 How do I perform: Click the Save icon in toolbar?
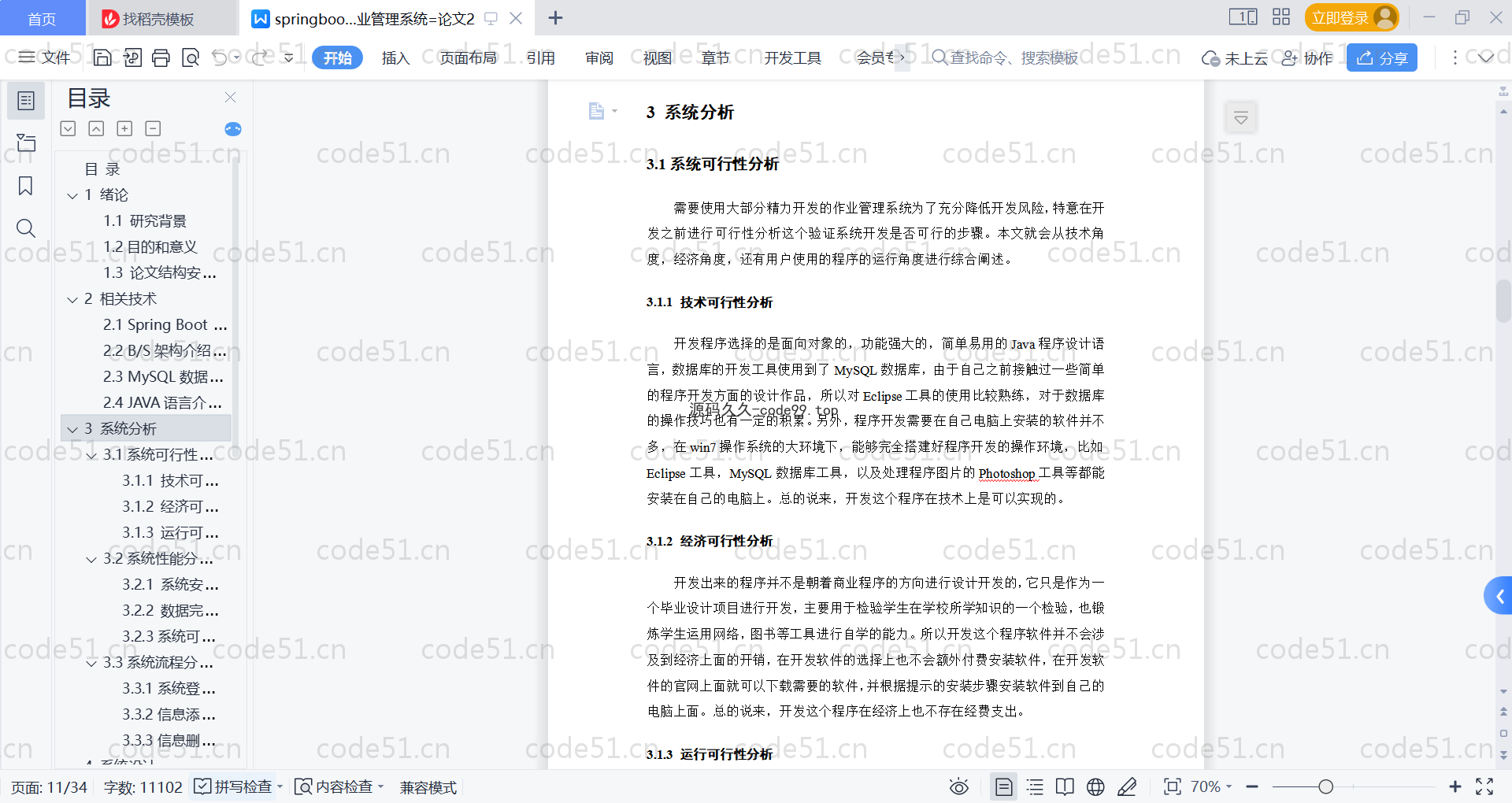102,57
